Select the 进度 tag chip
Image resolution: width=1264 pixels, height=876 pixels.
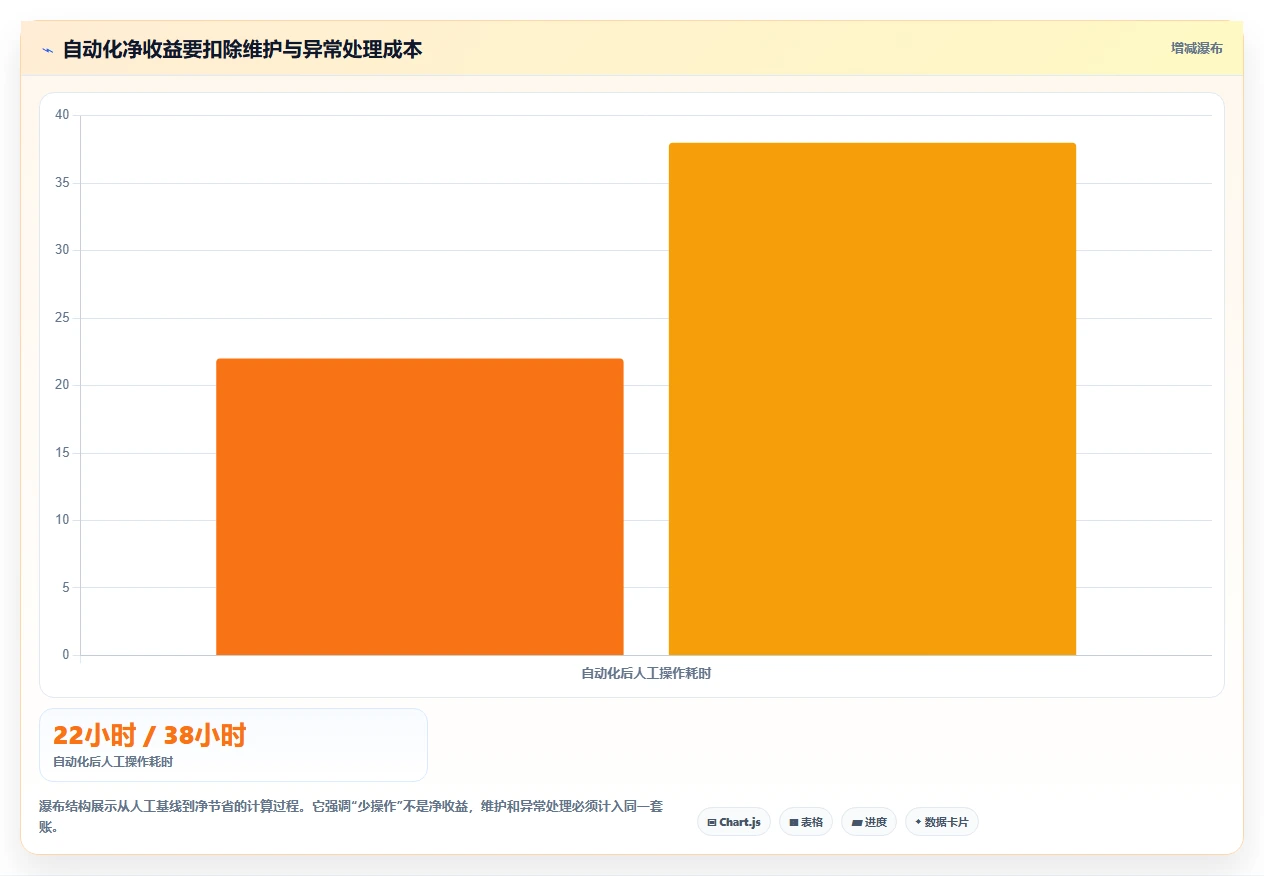point(869,822)
